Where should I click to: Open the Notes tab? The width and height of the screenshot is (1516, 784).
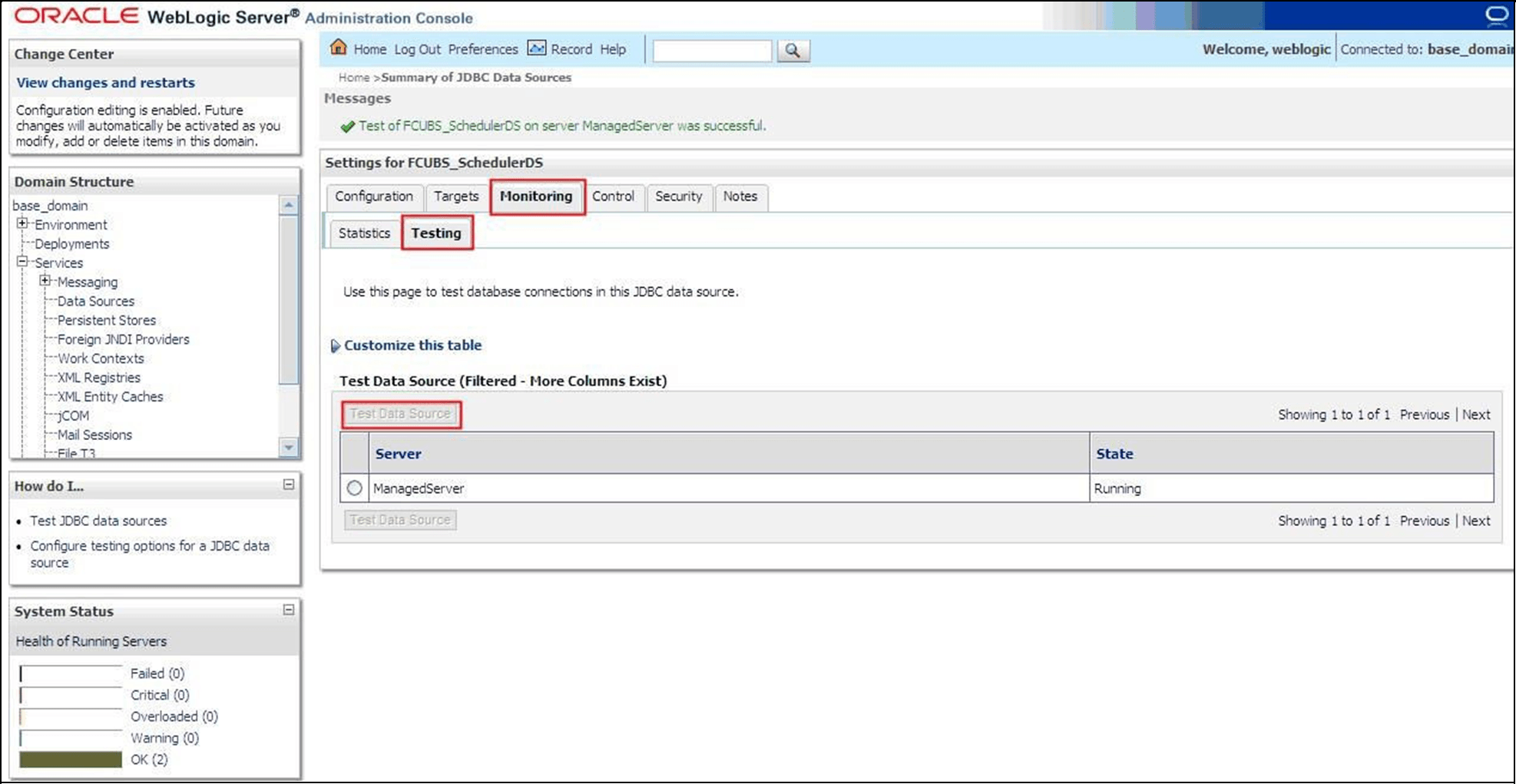[740, 197]
